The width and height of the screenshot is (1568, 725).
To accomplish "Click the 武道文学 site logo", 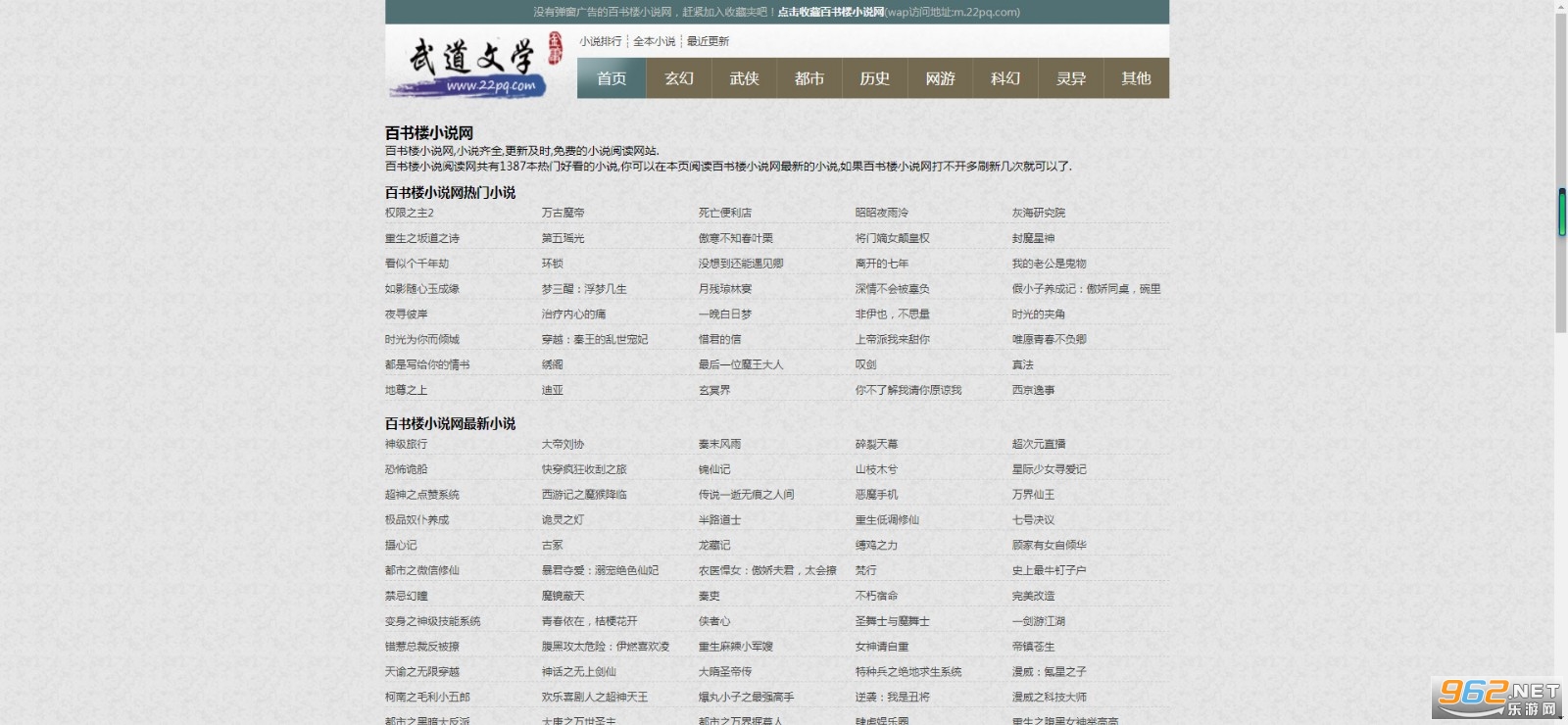I will pyautogui.click(x=478, y=64).
